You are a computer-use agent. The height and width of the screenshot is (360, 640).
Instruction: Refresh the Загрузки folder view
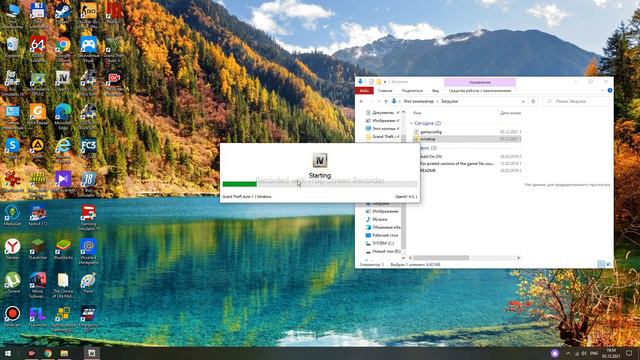pyautogui.click(x=533, y=101)
